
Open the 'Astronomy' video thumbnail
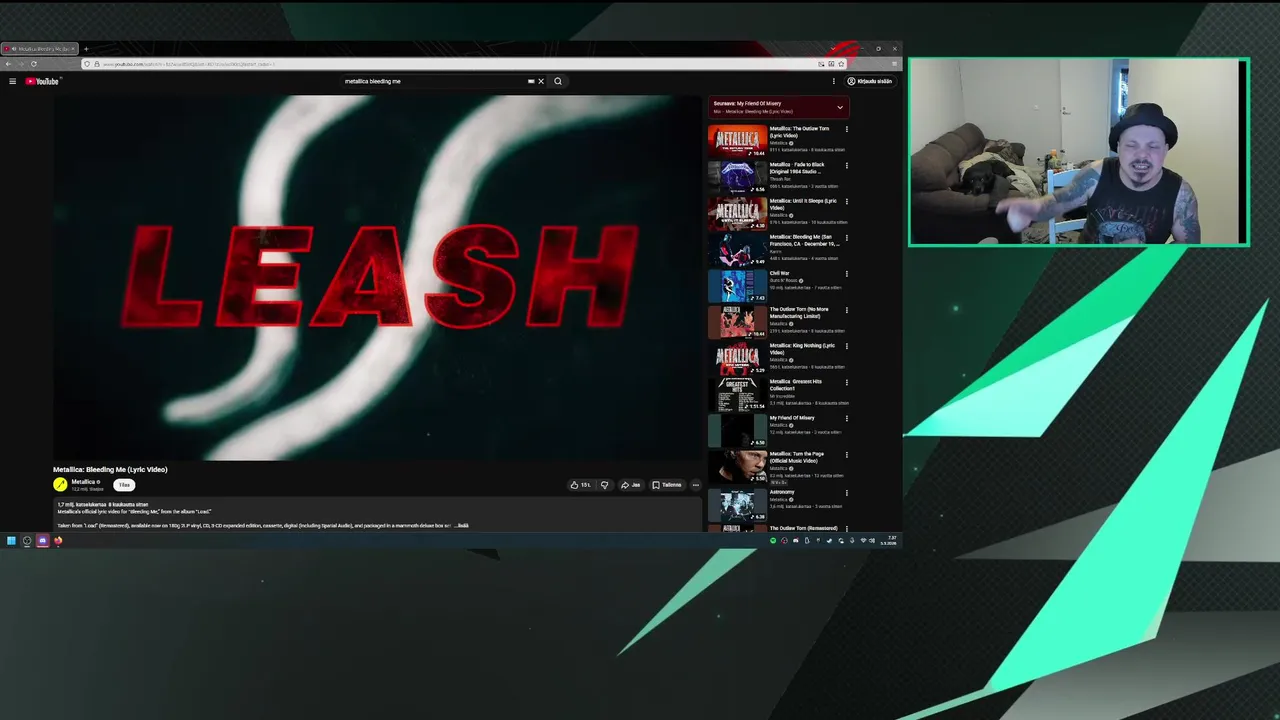737,504
